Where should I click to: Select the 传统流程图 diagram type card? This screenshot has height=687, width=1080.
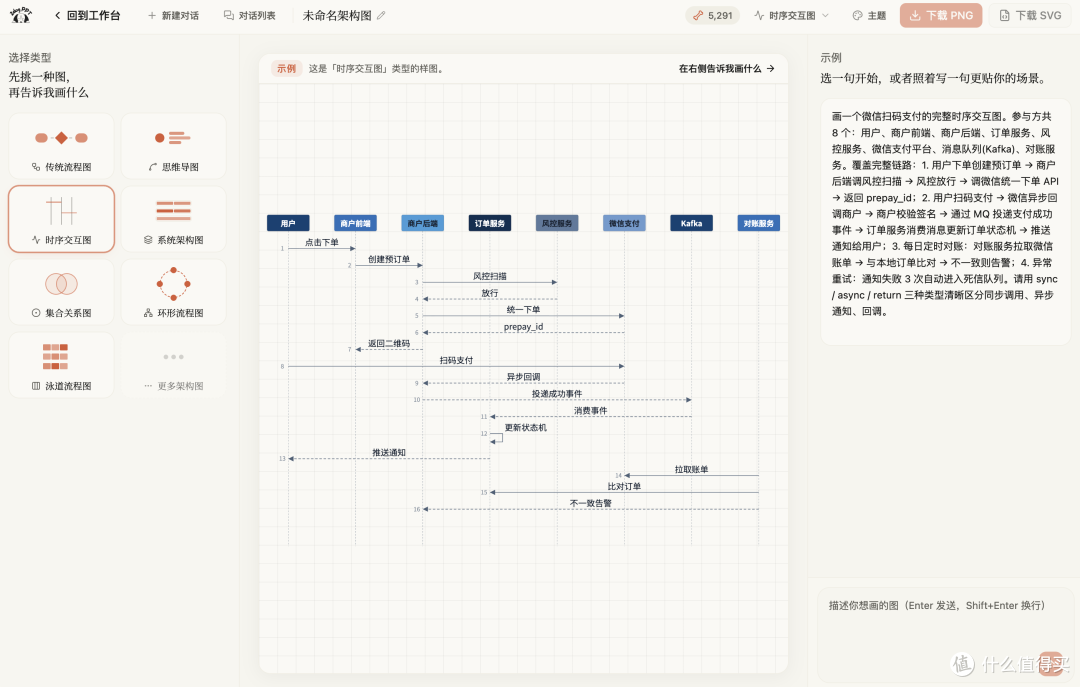pos(61,146)
